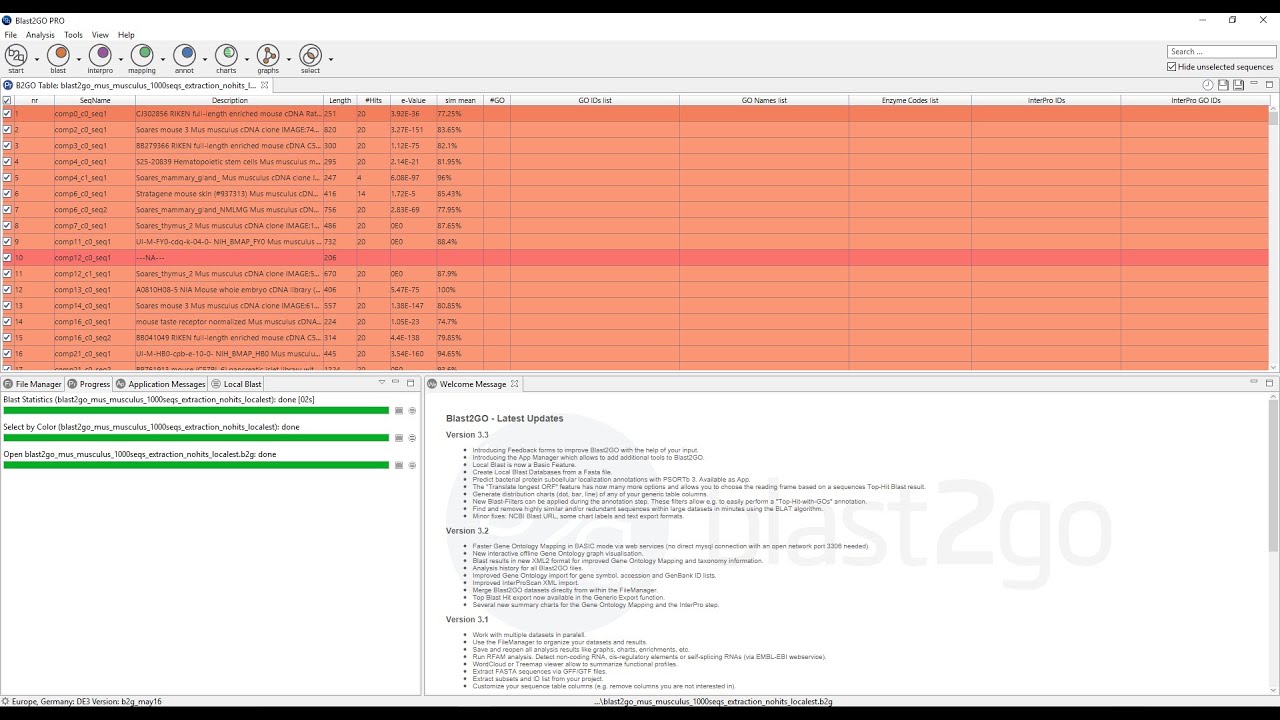Viewport: 1280px width, 720px height.
Task: Click the save-as icon in table toolbar
Action: 1238,85
